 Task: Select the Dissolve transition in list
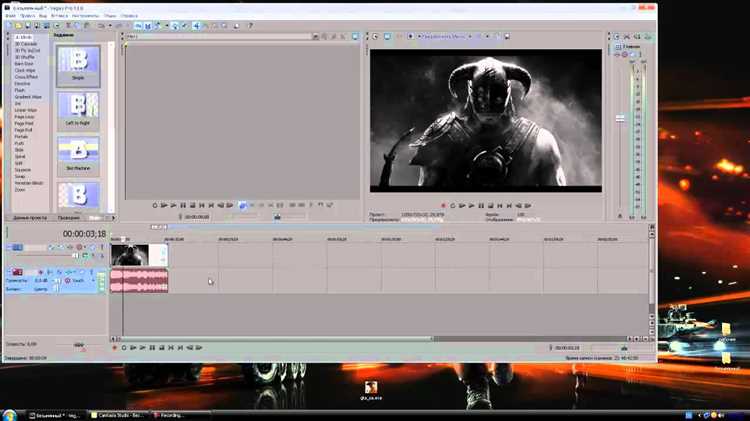(22, 83)
